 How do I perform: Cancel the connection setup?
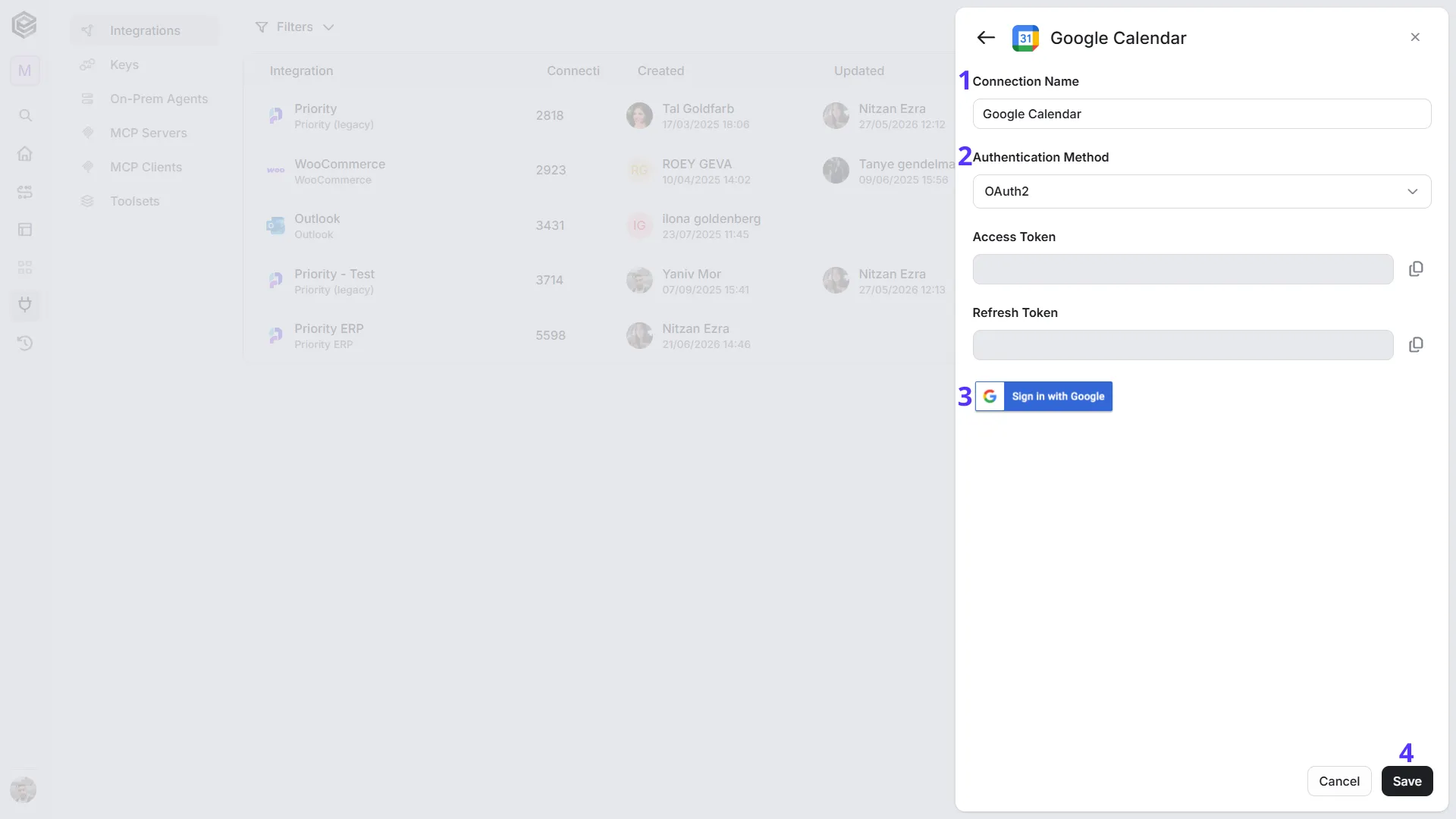(x=1339, y=781)
